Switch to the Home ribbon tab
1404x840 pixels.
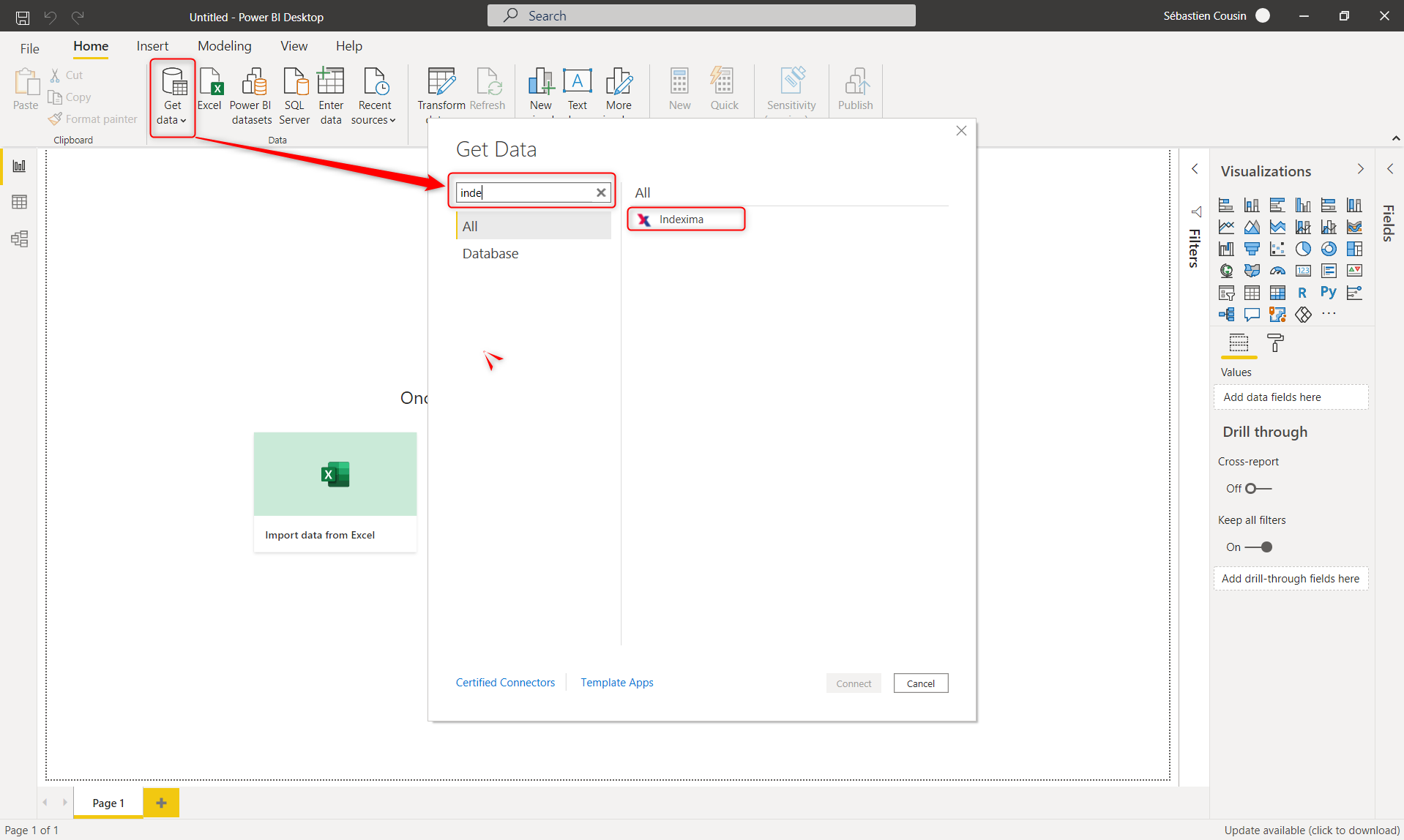coord(91,46)
